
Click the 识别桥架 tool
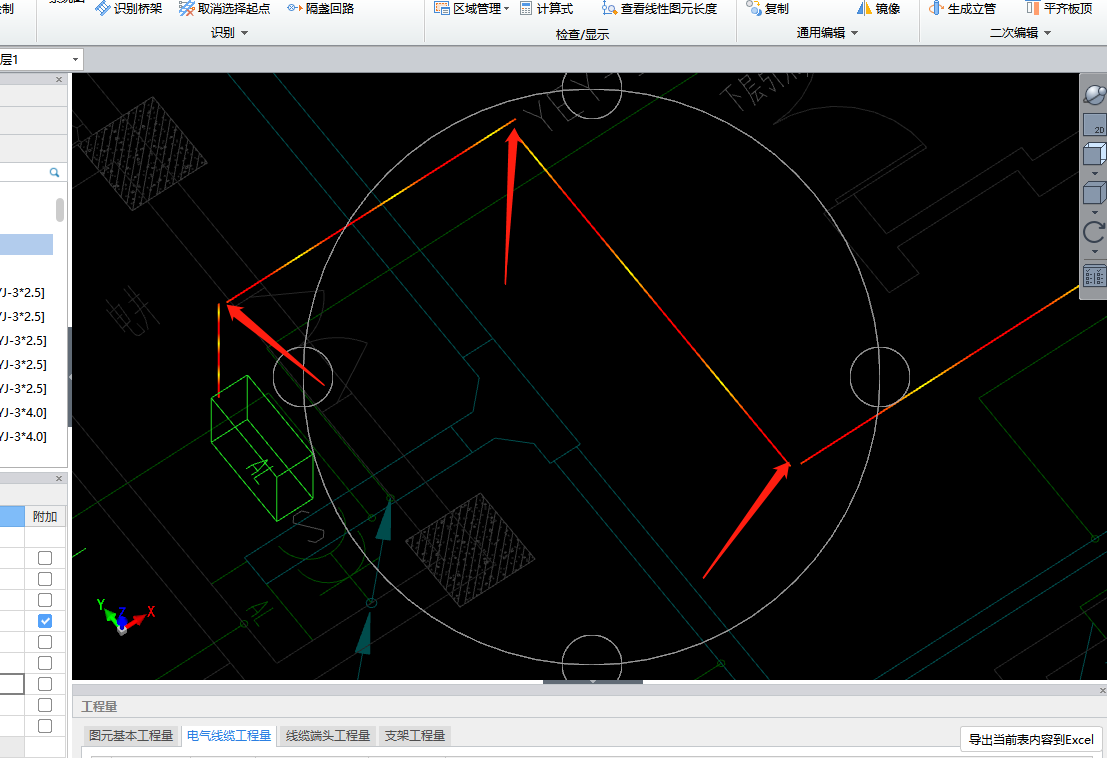click(x=128, y=8)
